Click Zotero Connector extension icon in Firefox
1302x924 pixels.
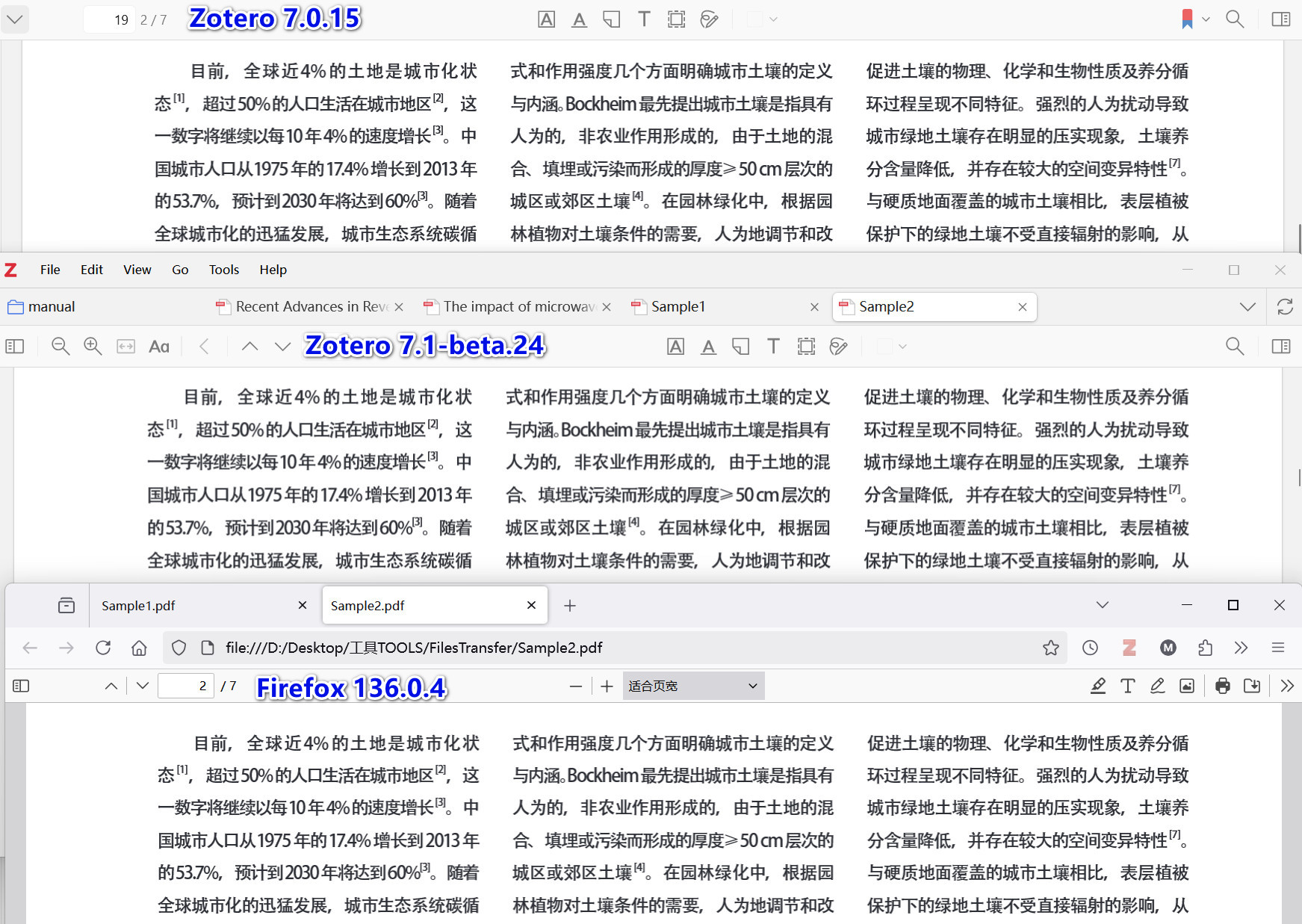(1129, 648)
